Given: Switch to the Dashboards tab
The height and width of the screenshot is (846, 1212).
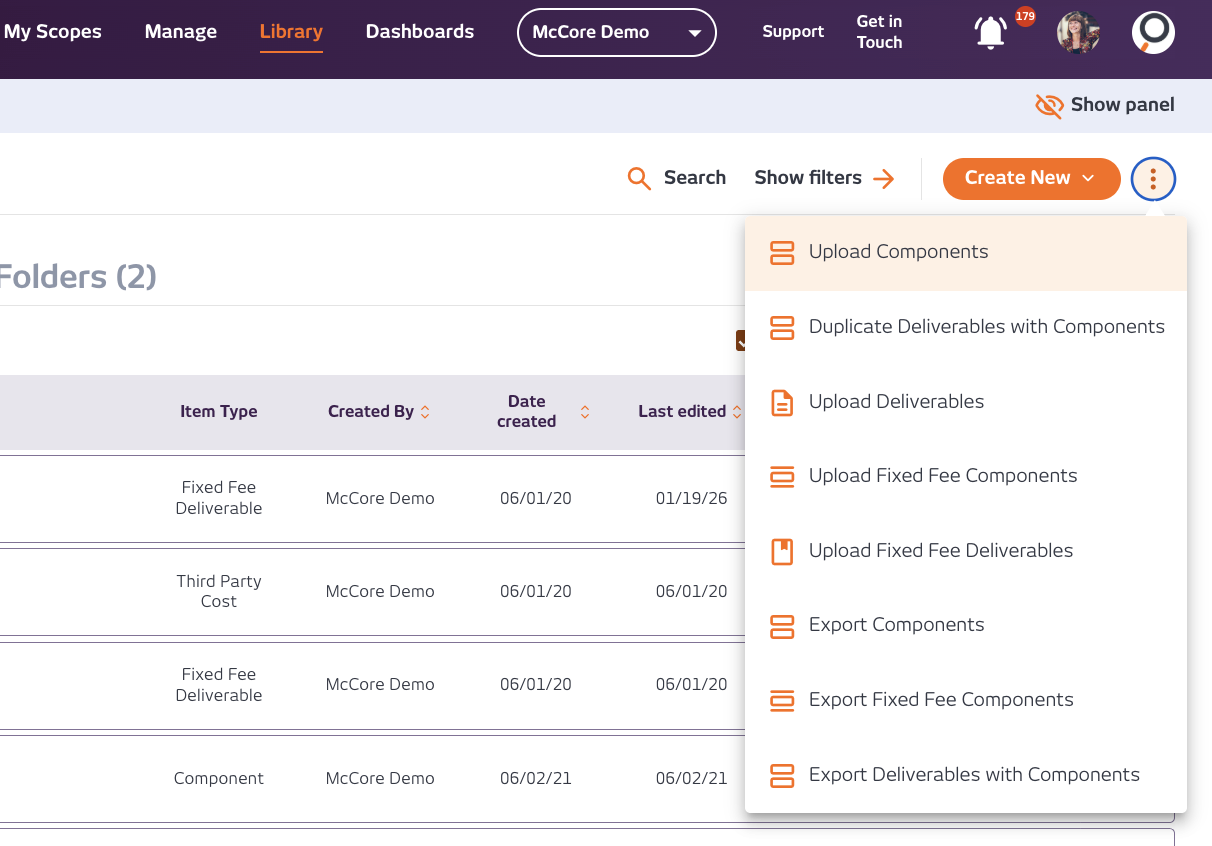Looking at the screenshot, I should (x=420, y=32).
